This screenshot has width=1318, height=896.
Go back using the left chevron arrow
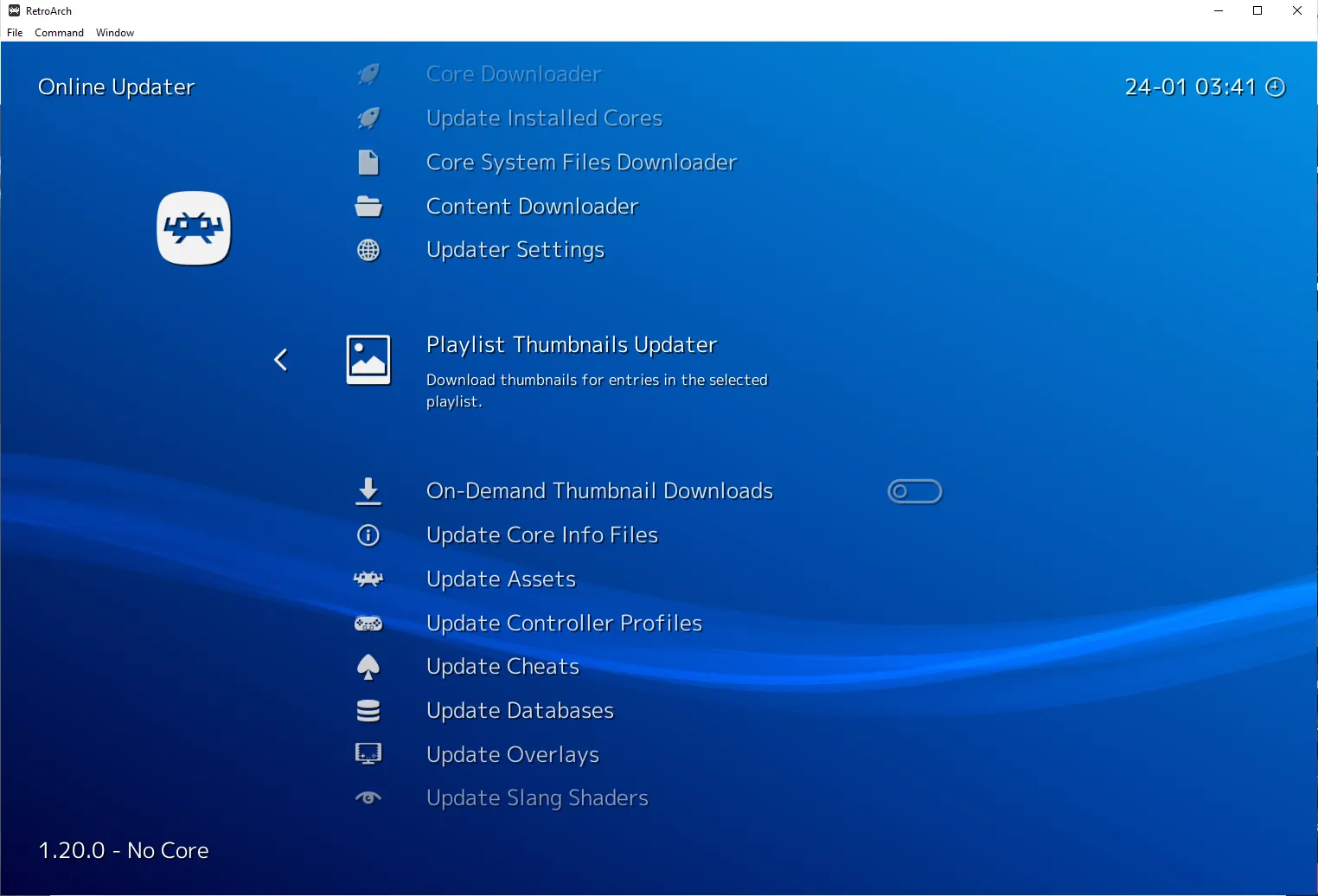(280, 360)
